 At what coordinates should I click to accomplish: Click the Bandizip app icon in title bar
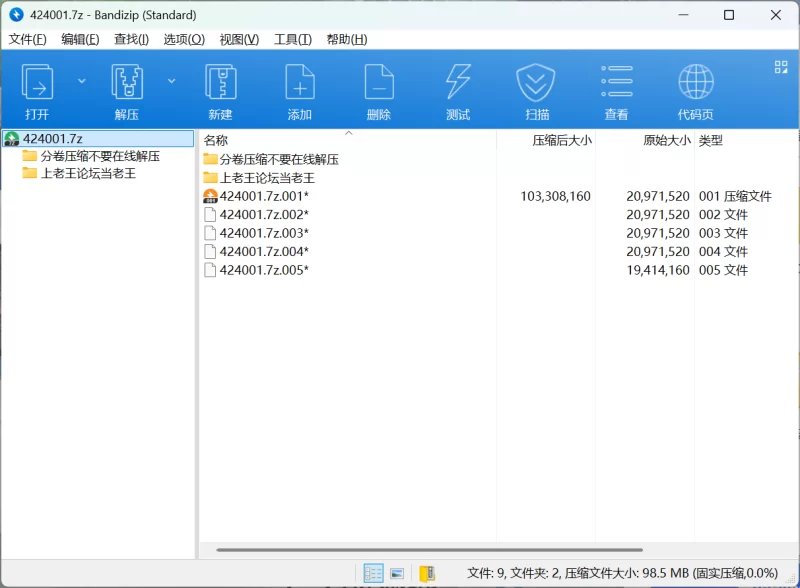pyautogui.click(x=16, y=15)
